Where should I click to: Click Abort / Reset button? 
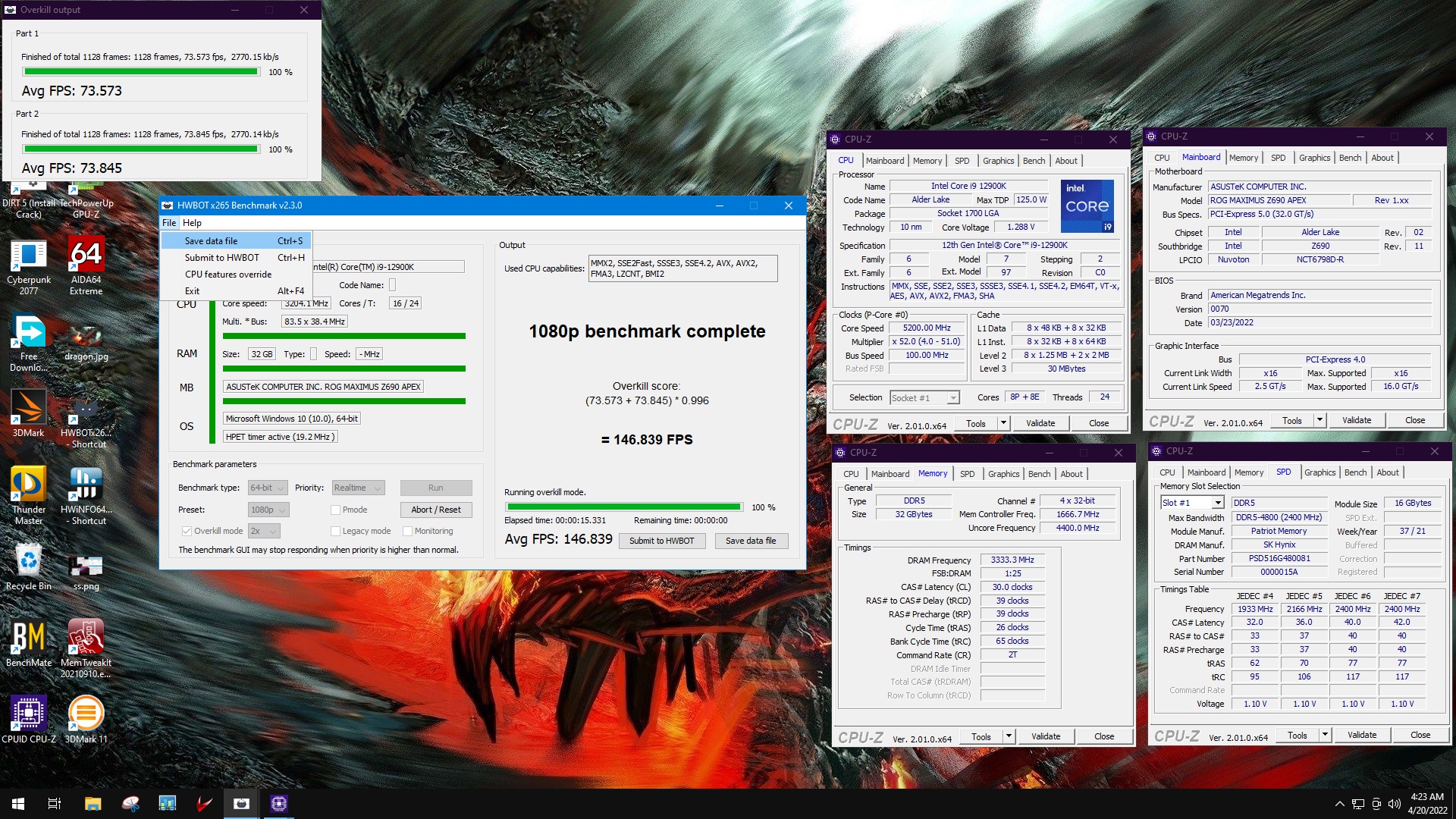436,510
